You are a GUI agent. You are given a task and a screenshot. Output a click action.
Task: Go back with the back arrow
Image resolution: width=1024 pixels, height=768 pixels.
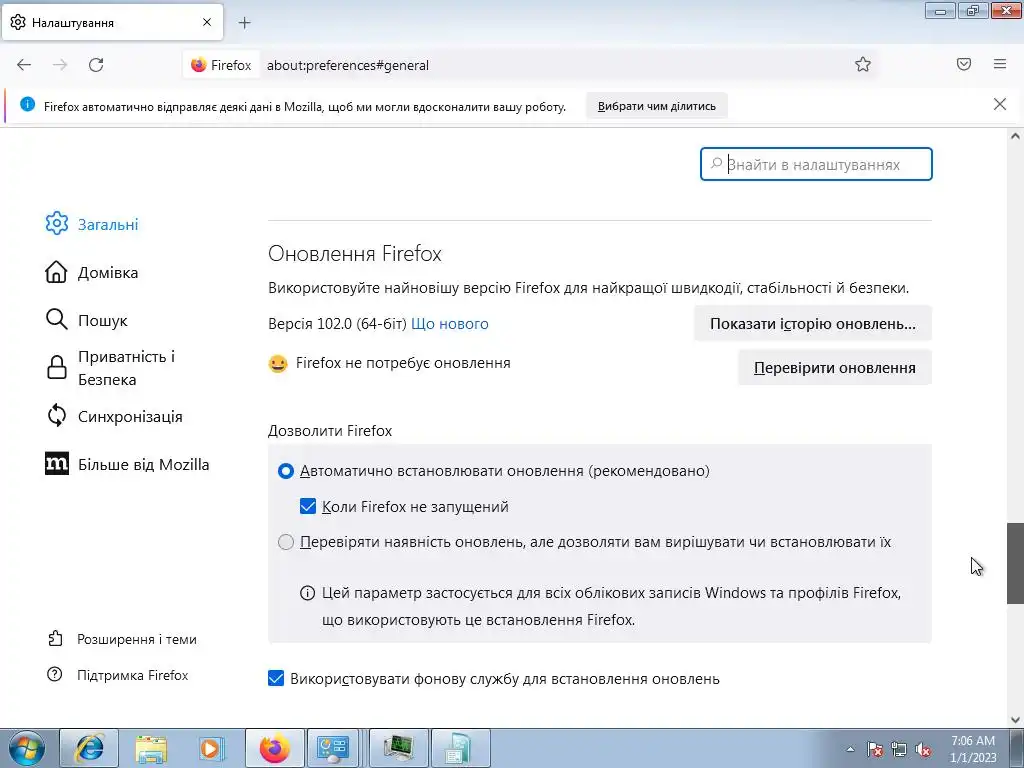24,65
